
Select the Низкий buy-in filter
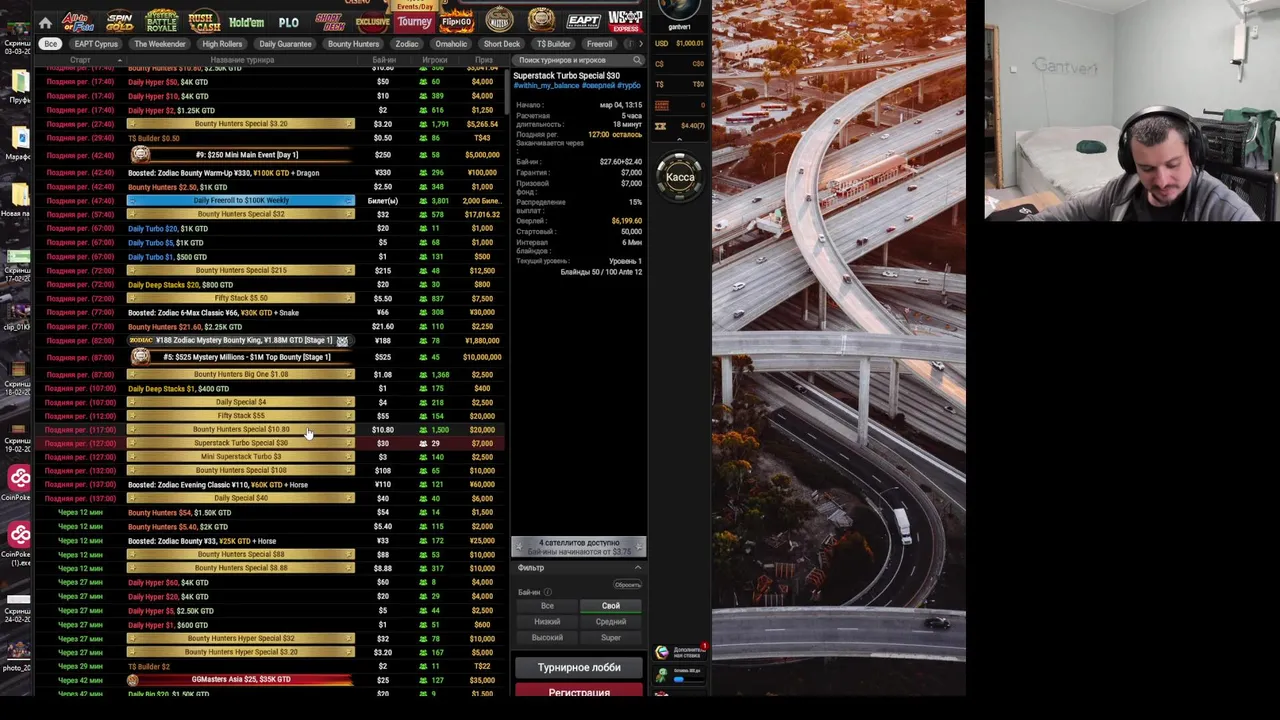pos(547,622)
